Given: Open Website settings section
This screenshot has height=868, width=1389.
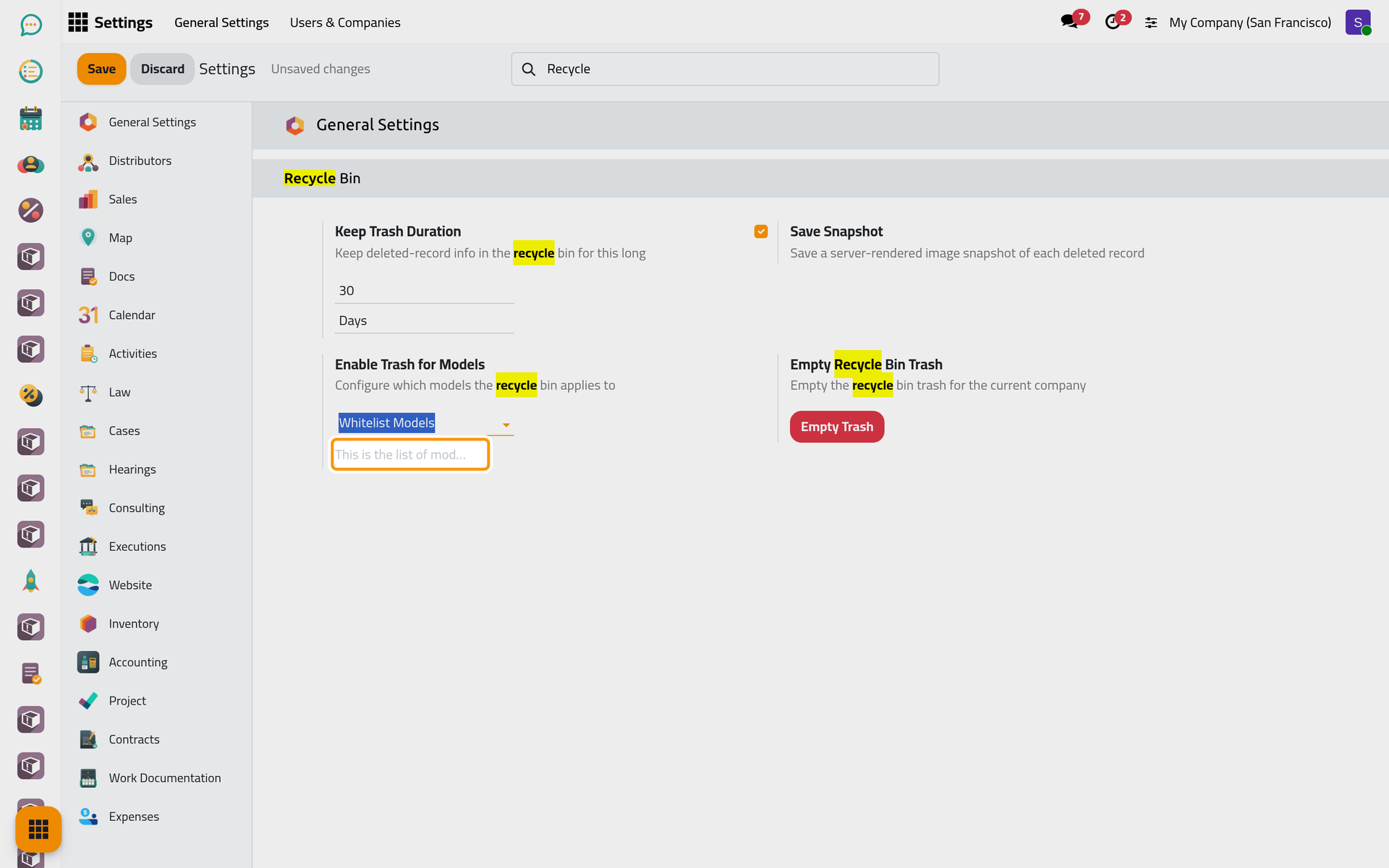Looking at the screenshot, I should click(156, 585).
